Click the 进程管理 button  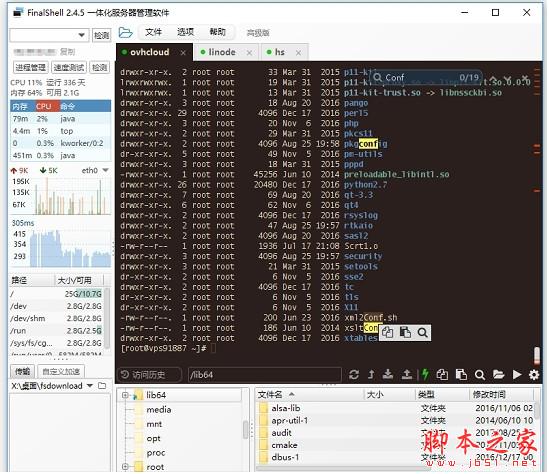tap(30, 67)
